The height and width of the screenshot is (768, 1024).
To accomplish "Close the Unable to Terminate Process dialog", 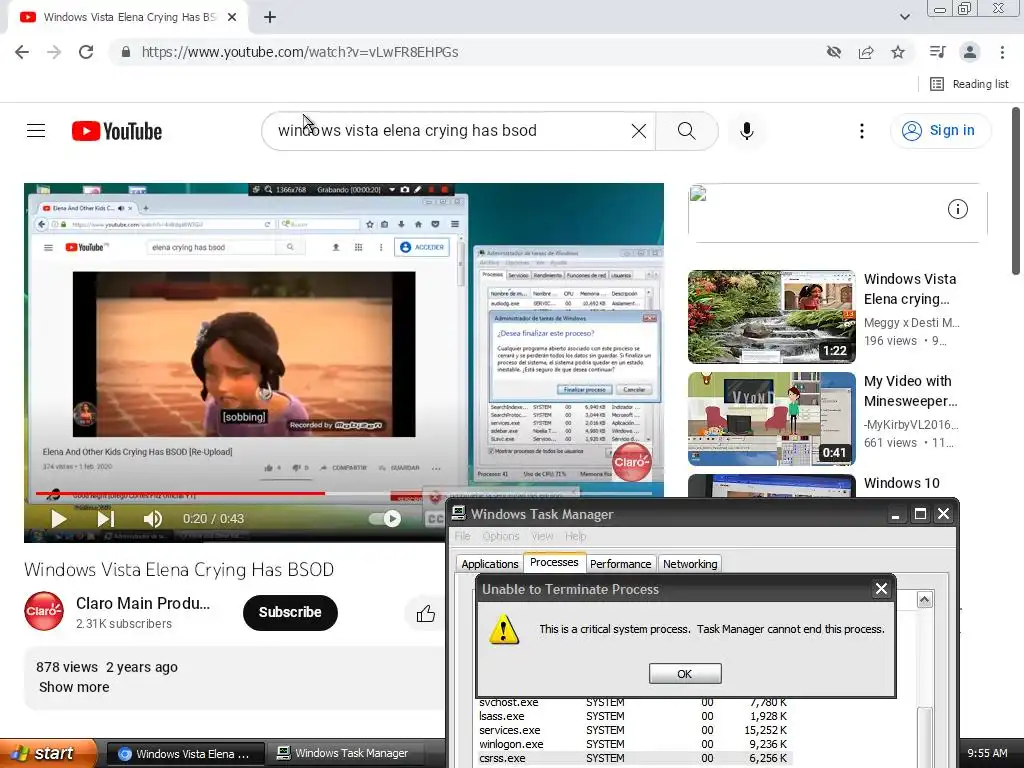I will coord(881,589).
